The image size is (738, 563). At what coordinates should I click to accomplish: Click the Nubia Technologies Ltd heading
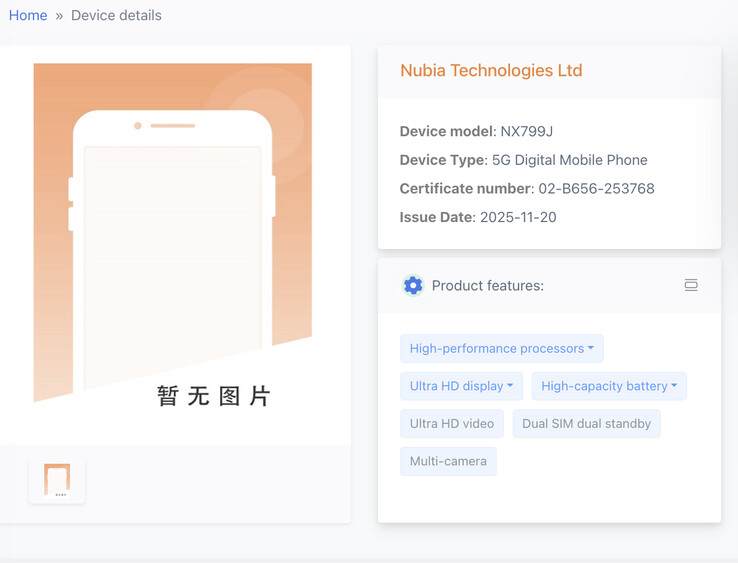[x=491, y=70]
